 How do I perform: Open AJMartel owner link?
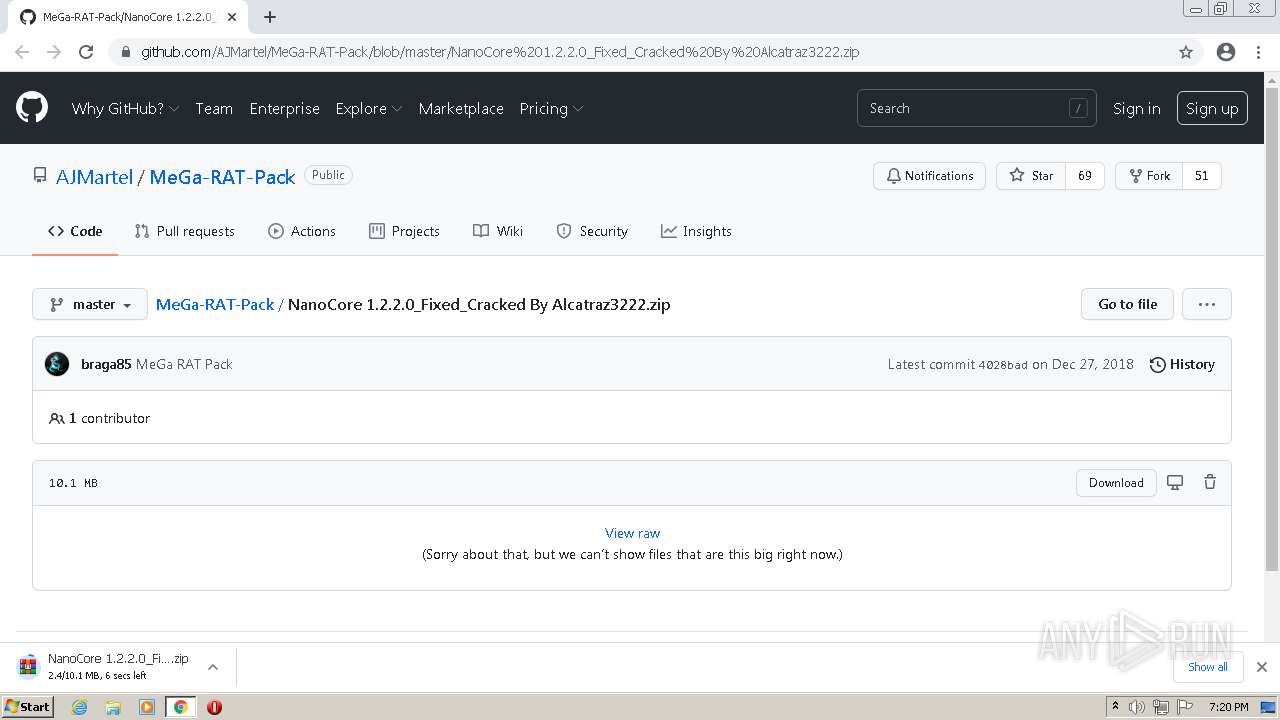[94, 177]
